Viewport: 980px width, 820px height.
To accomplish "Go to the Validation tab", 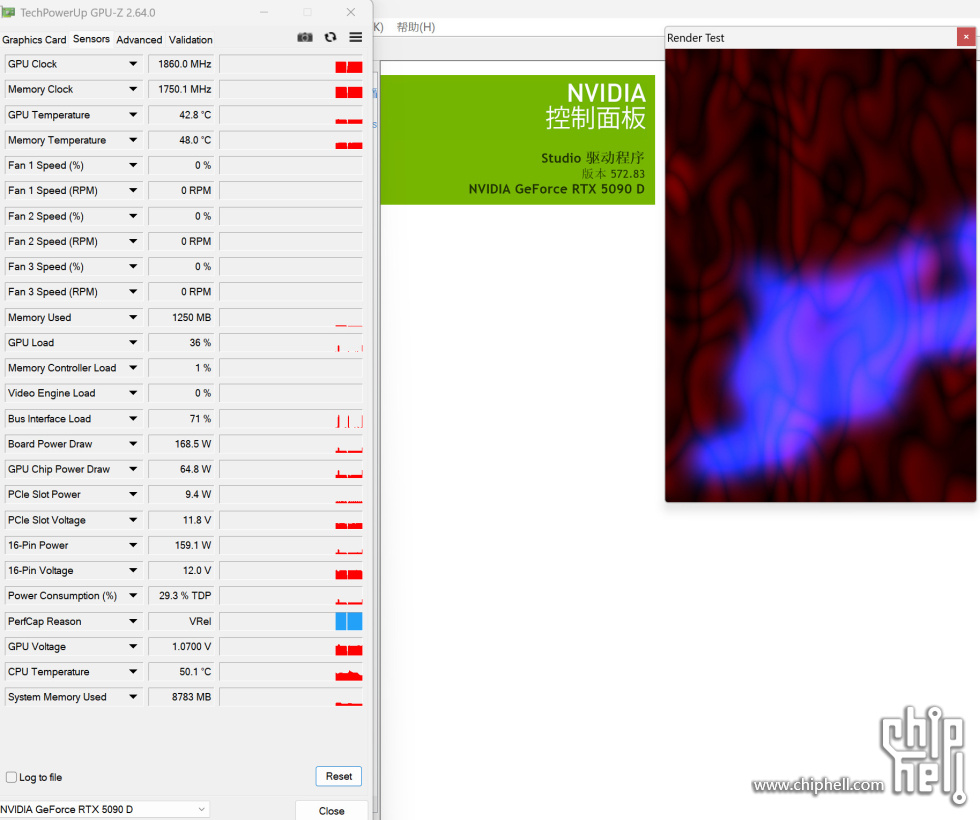I will pos(191,39).
